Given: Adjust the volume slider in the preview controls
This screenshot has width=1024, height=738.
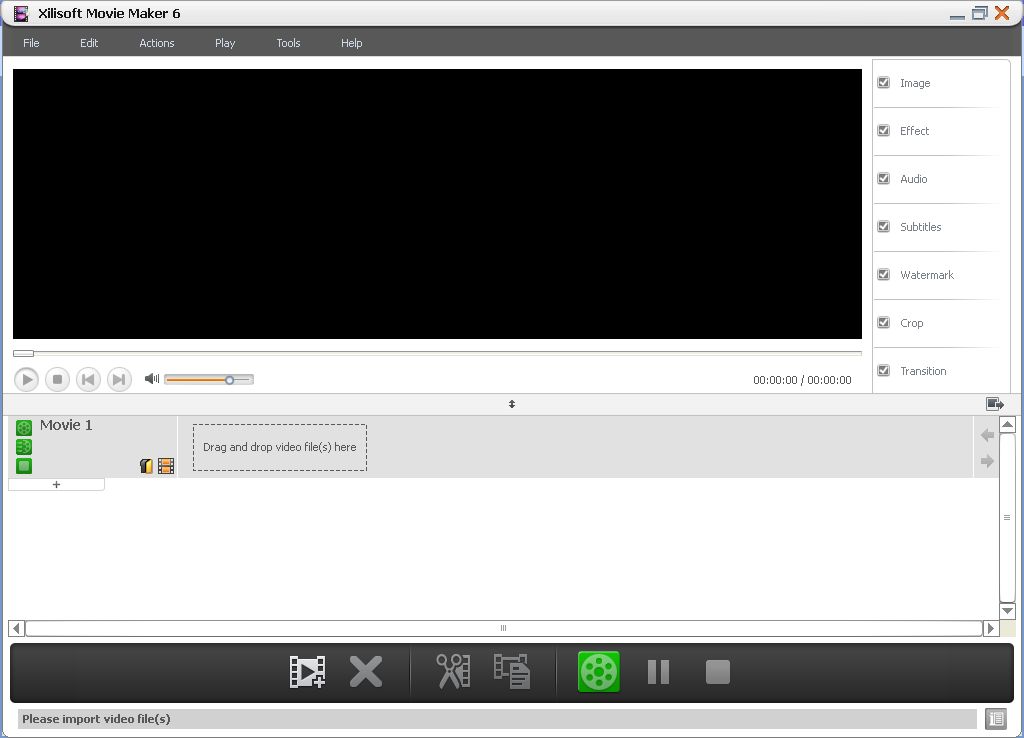Looking at the screenshot, I should pyautogui.click(x=228, y=379).
